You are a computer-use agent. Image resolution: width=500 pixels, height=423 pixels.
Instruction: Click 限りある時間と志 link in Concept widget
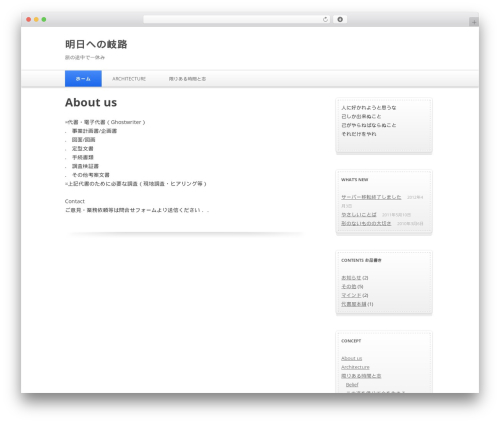click(x=361, y=376)
